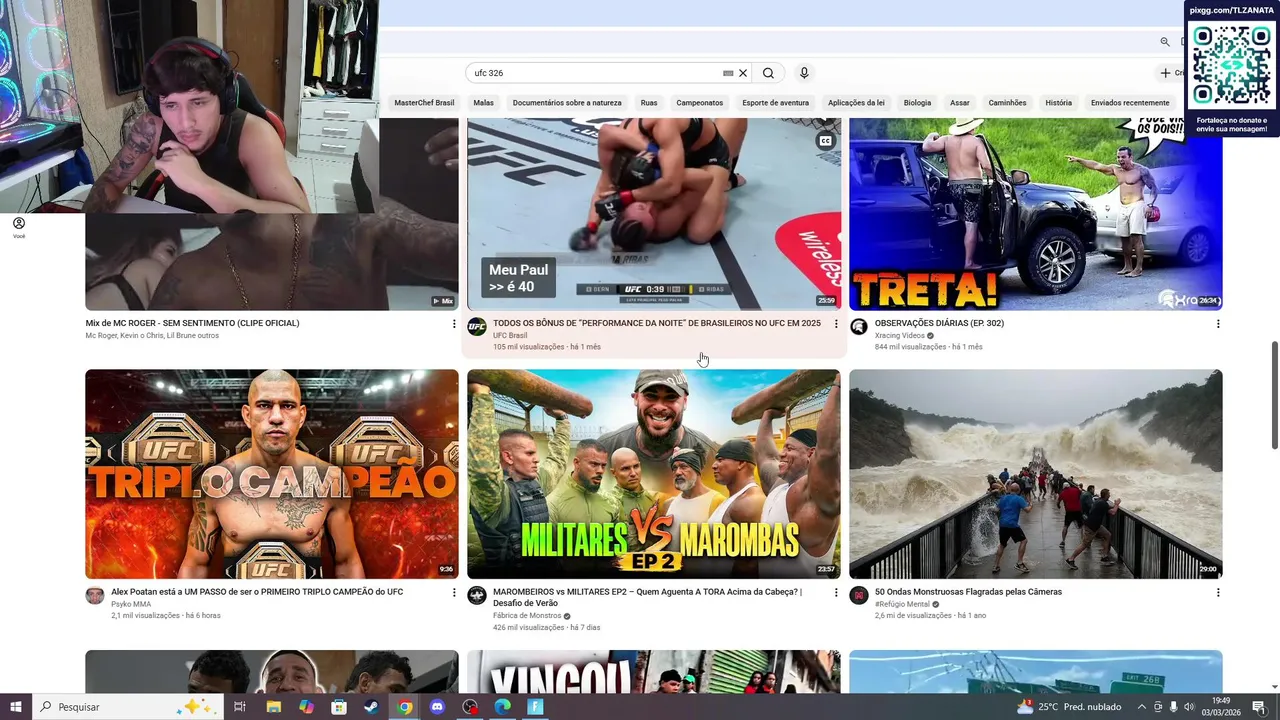The height and width of the screenshot is (720, 1280).
Task: Select the Aplicações da lei chip
Action: pos(856,103)
